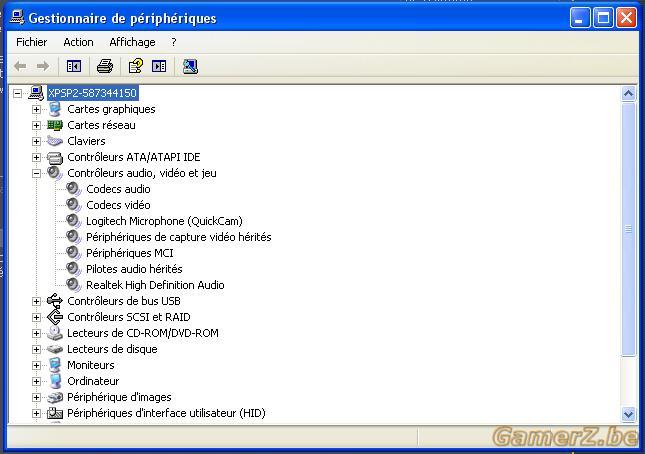Screen dimensions: 645x454
Task: Click the Périphérique d'images camera icon
Action: 55,397
